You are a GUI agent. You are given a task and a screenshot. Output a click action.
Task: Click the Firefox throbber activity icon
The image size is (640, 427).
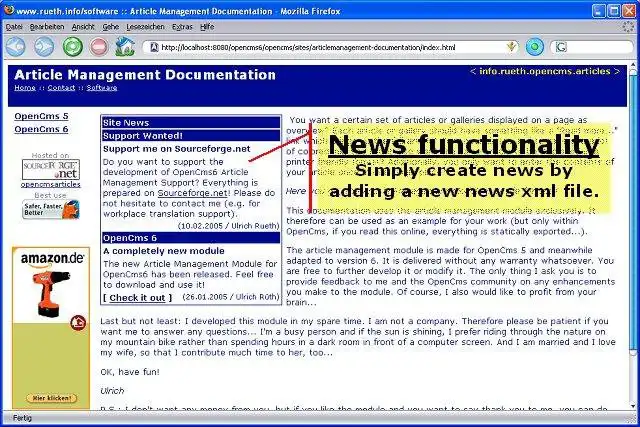628,27
